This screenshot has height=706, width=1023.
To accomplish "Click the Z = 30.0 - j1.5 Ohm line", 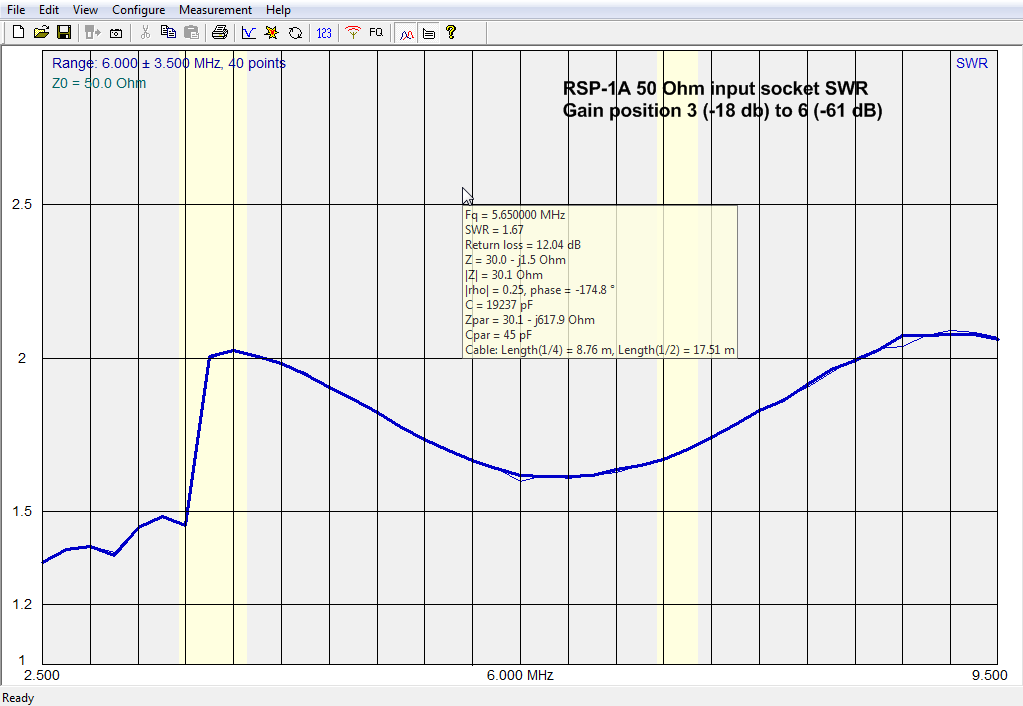I will click(515, 260).
